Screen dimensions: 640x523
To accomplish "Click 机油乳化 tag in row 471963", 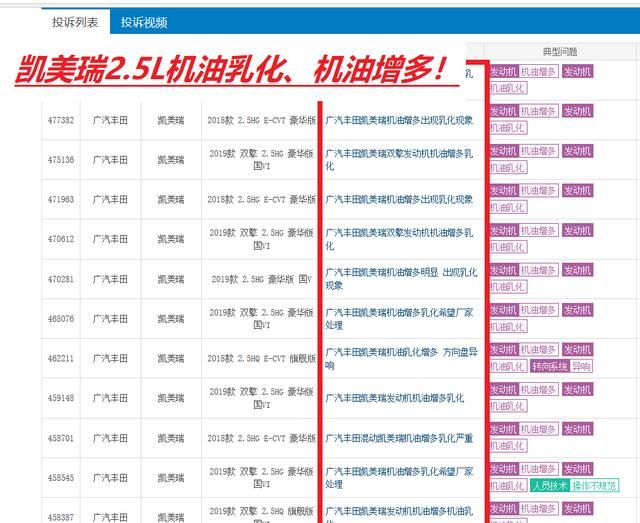I will coord(508,207).
